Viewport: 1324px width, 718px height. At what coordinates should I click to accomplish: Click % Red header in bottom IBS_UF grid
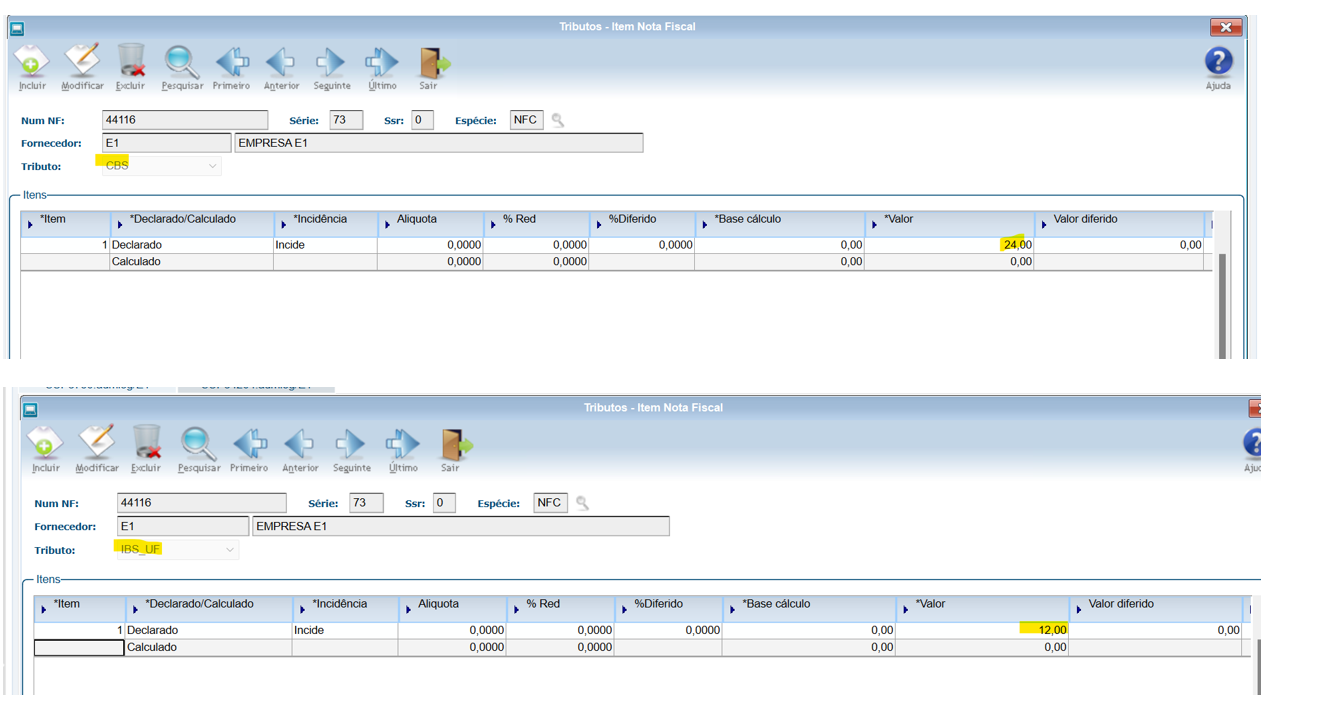[x=560, y=607]
